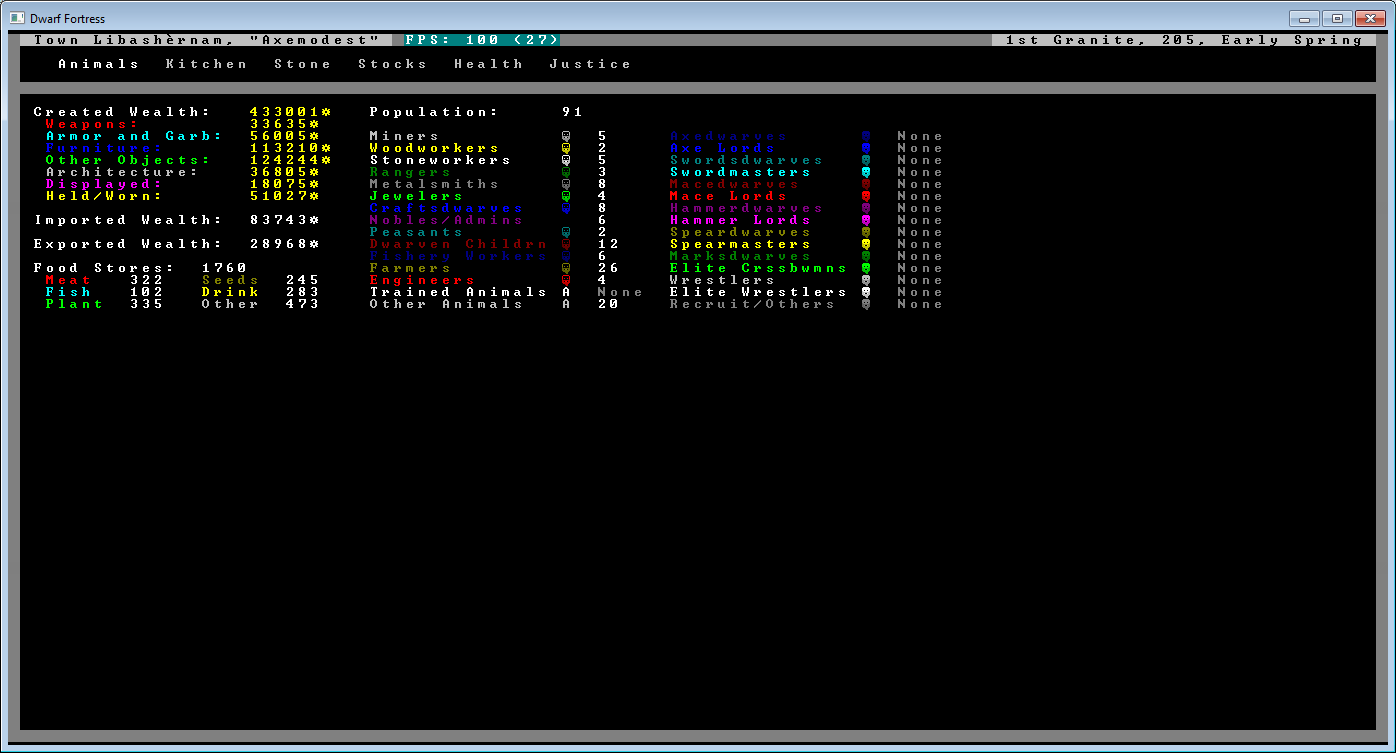Click the blue 'Furniture:' label
Viewport: 1396px width, 753px height.
pos(105,148)
